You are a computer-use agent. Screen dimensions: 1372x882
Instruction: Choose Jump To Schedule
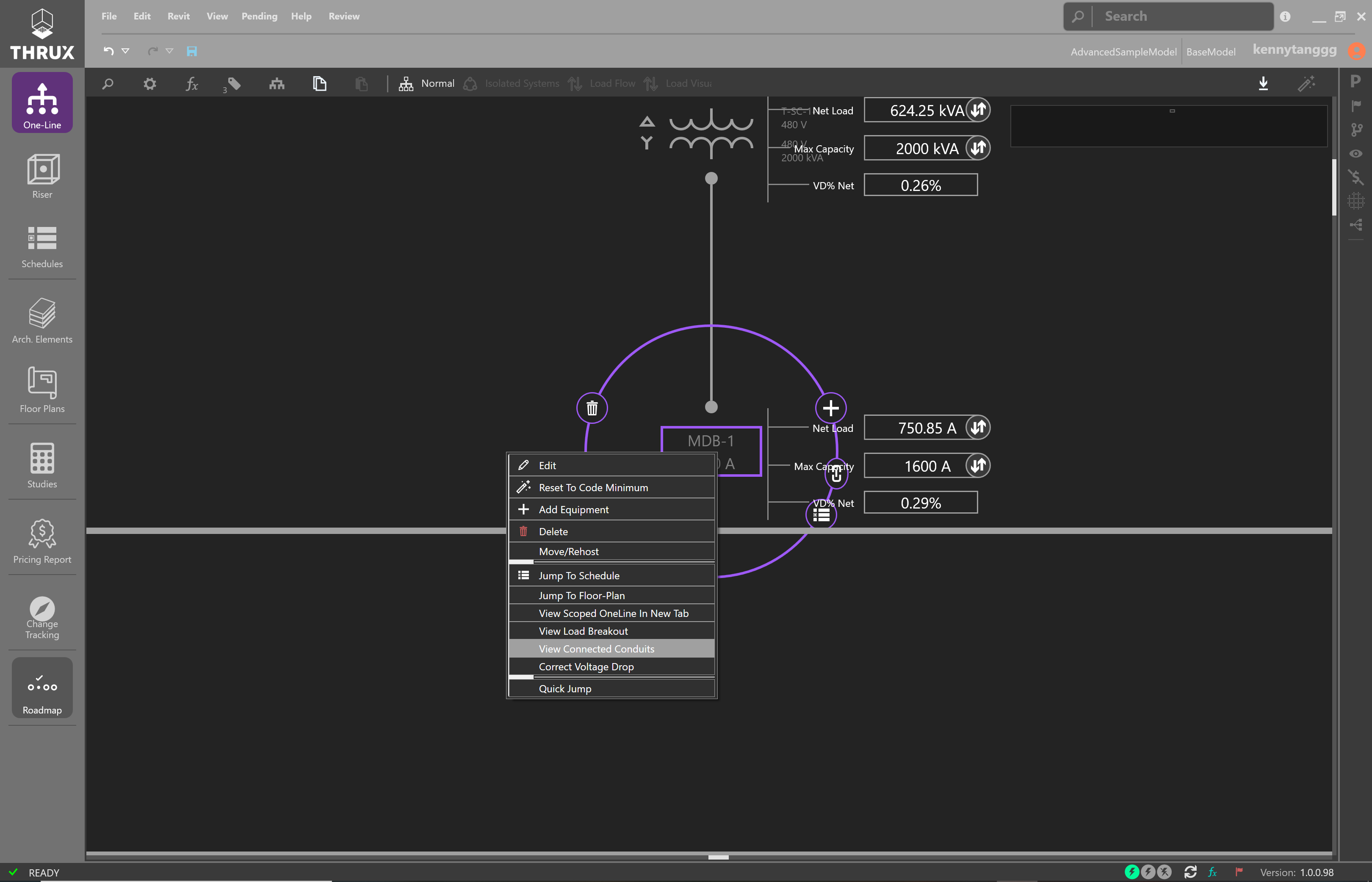(x=611, y=575)
